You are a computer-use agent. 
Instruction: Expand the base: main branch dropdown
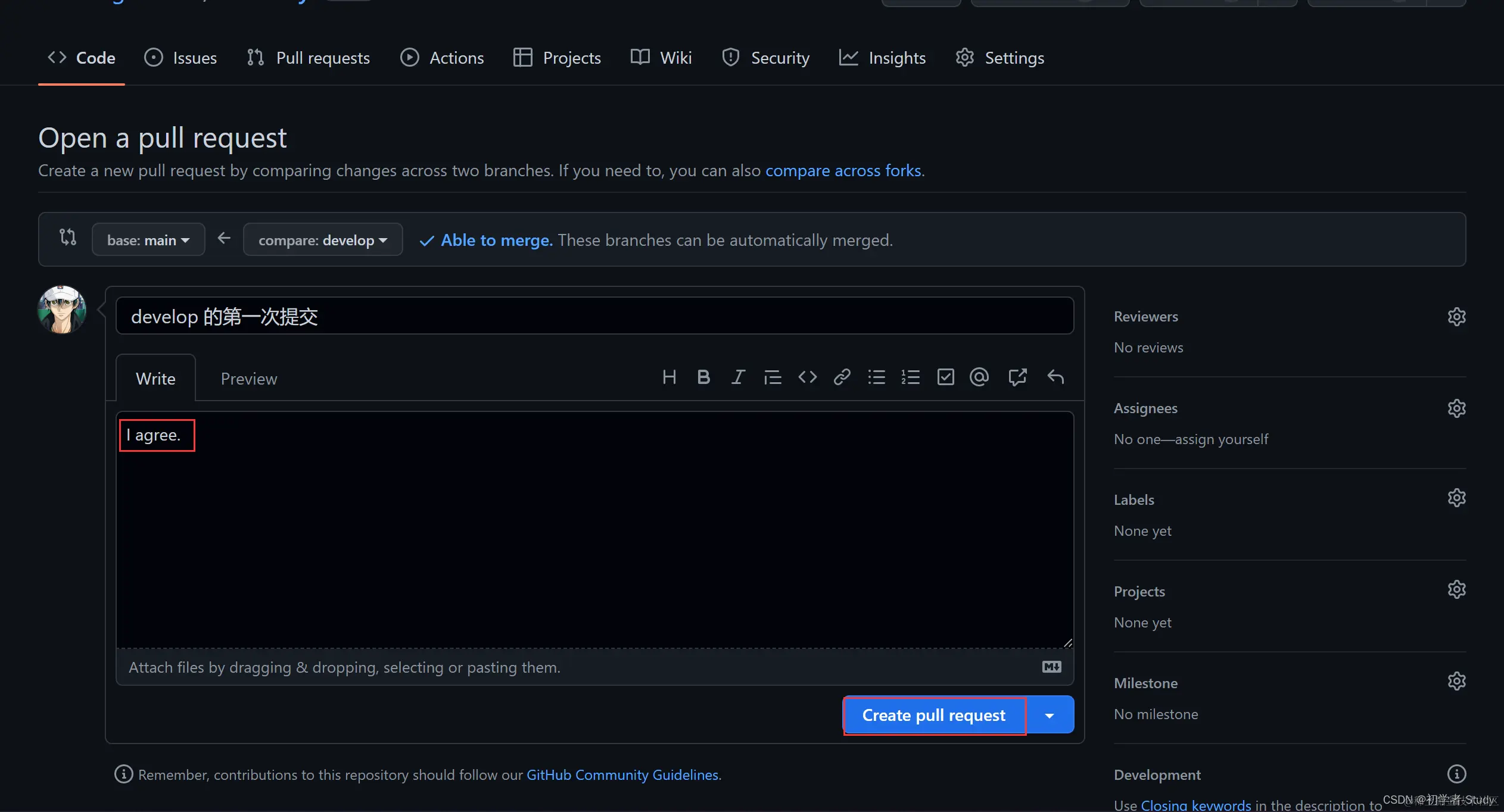tap(148, 240)
